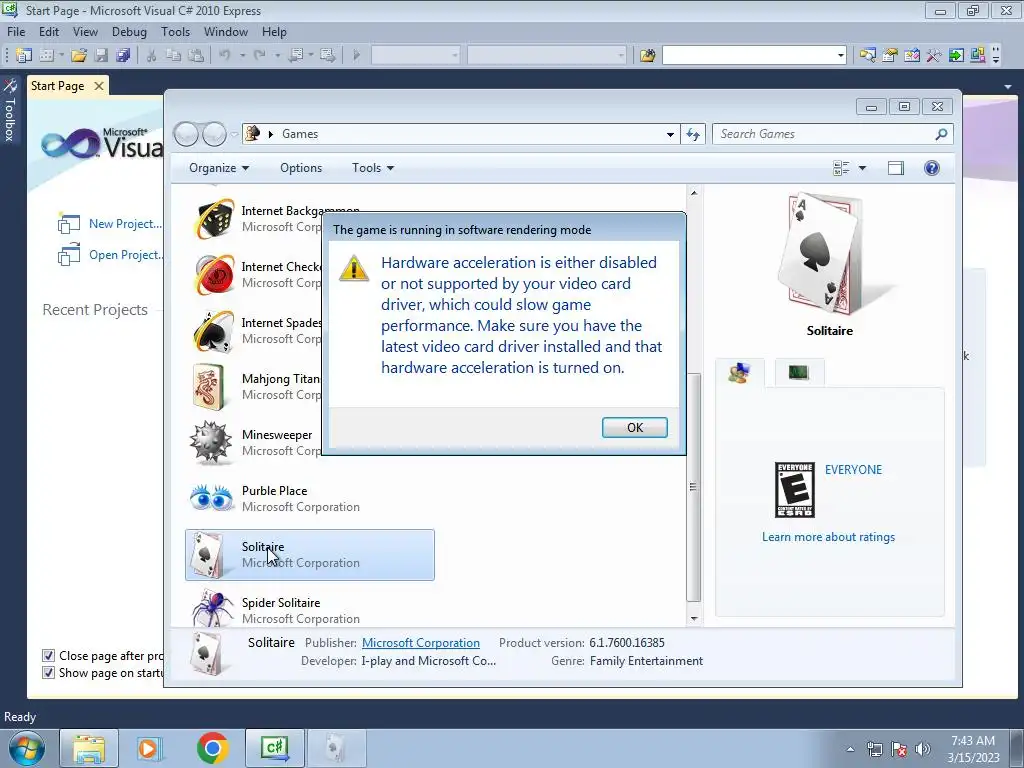The height and width of the screenshot is (768, 1024).
Task: Click the Paste toolbar icon
Action: point(195,56)
